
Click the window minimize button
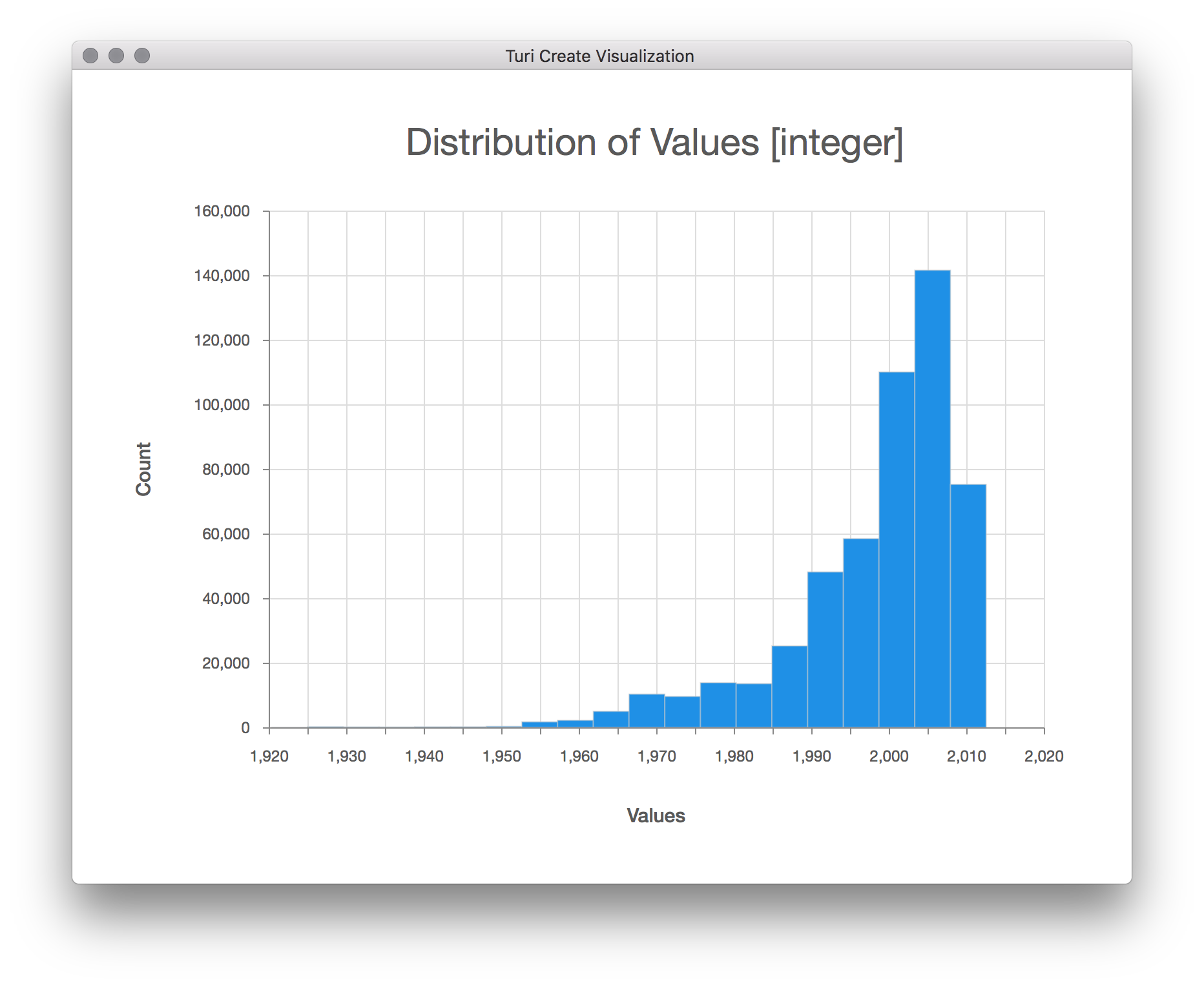116,56
